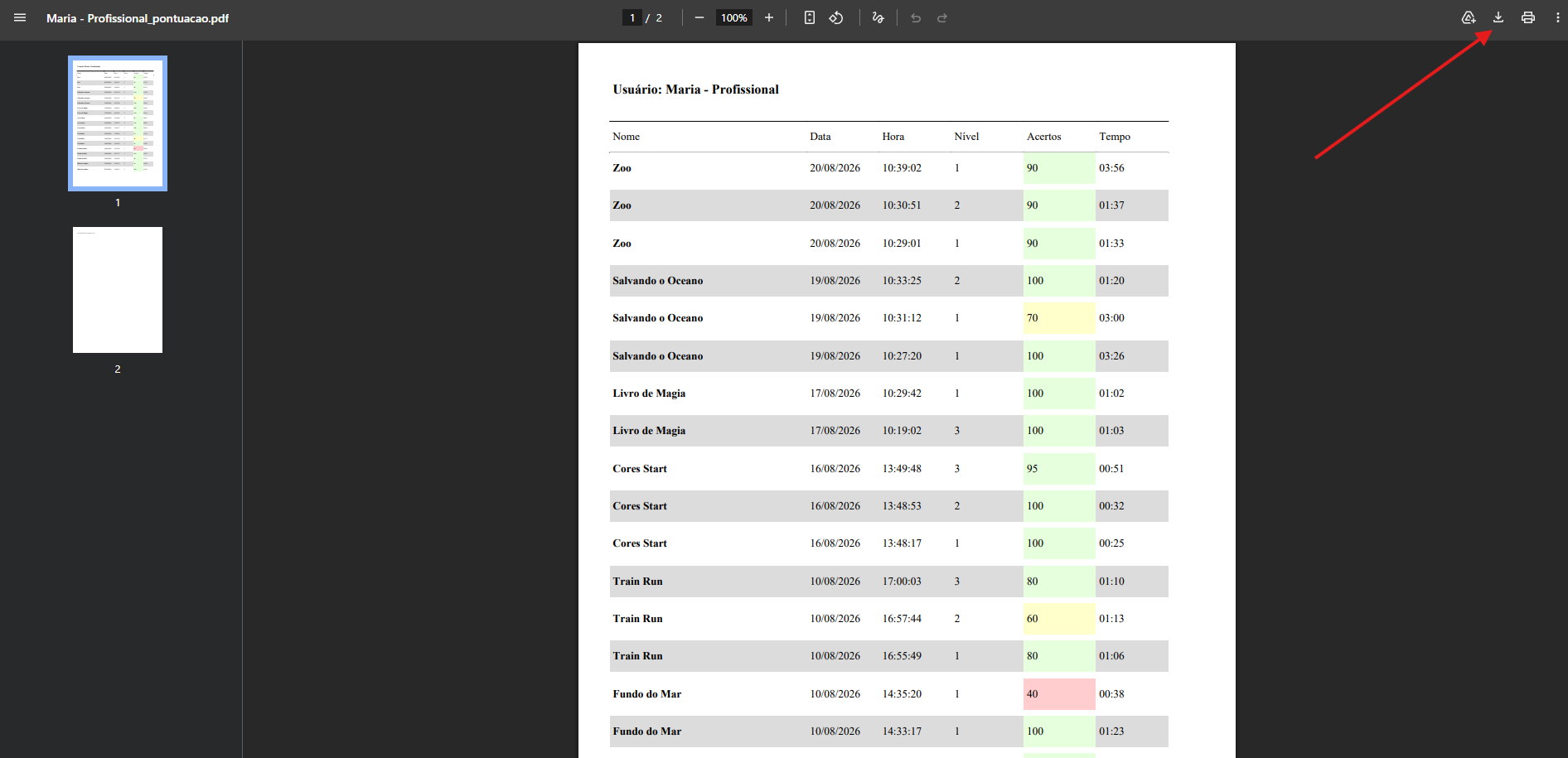
Task: Click the red 40 Acertos cell
Action: click(x=1059, y=694)
